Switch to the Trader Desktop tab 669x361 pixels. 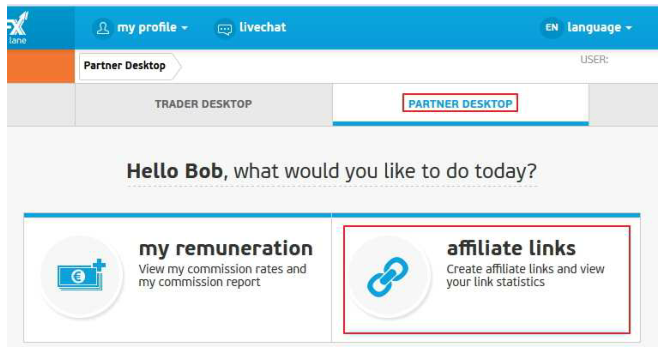click(204, 104)
